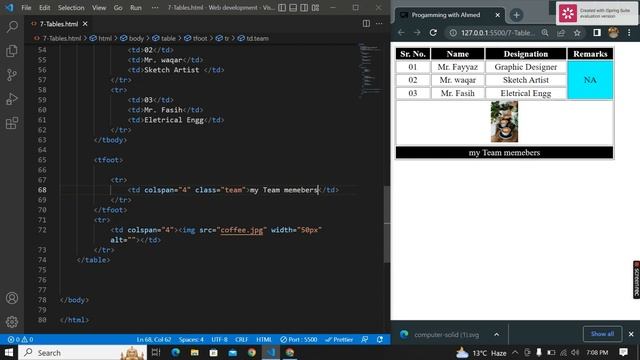Open notifications bell in status bar
The height and width of the screenshot is (360, 640).
(380, 340)
